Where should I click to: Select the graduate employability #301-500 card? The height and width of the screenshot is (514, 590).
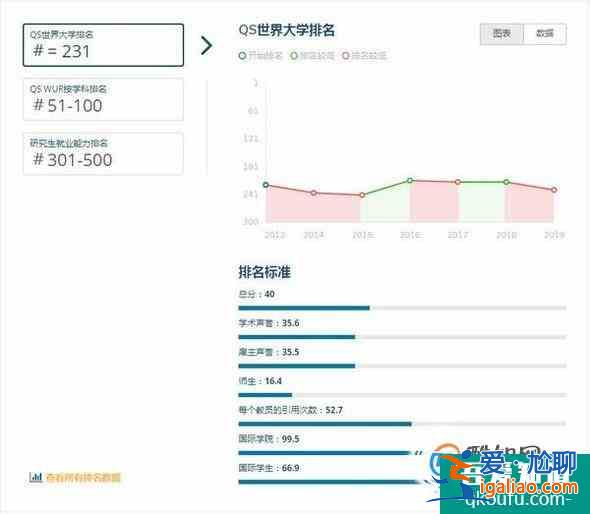coord(103,154)
